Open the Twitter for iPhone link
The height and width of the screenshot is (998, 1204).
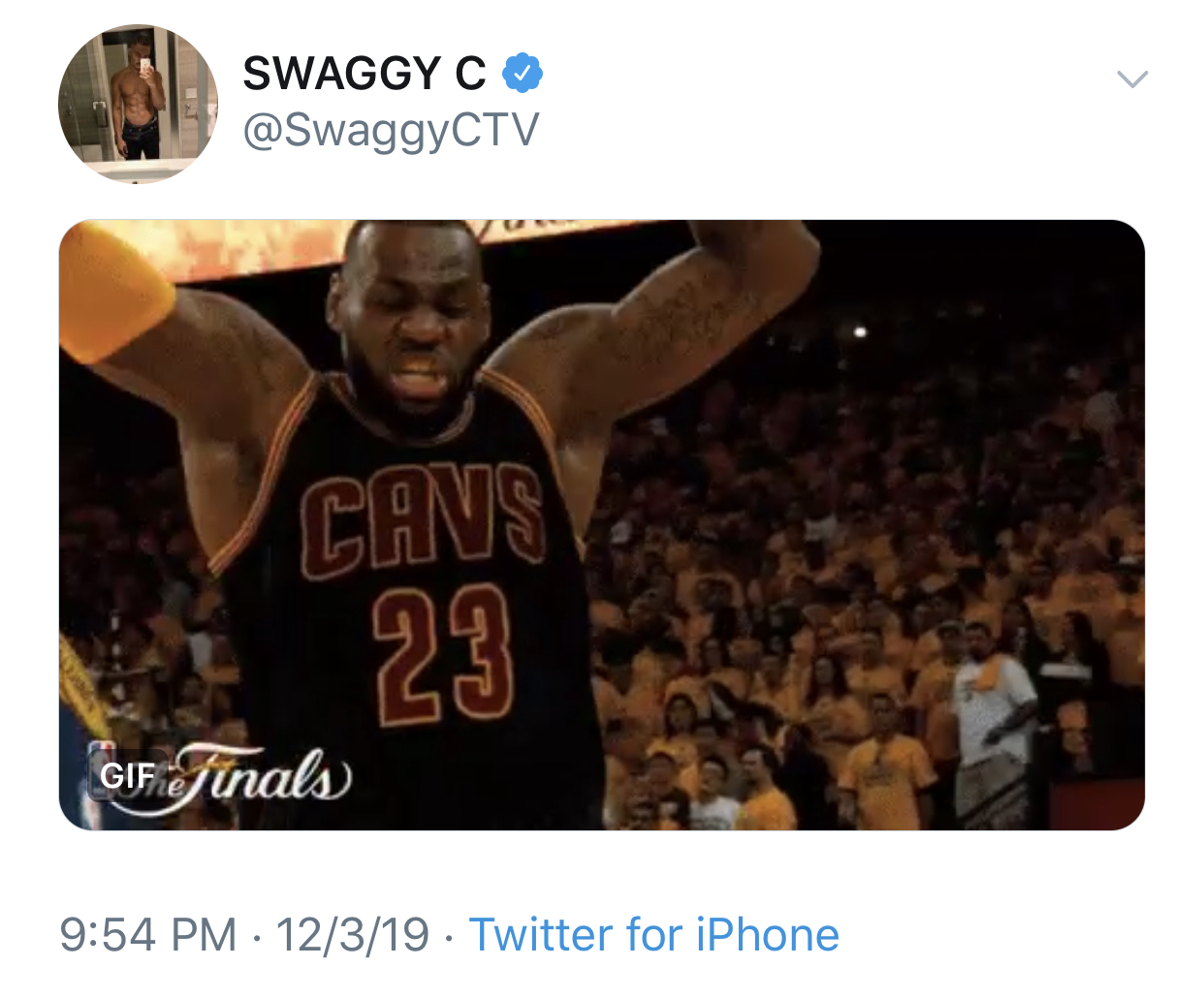pyautogui.click(x=654, y=935)
